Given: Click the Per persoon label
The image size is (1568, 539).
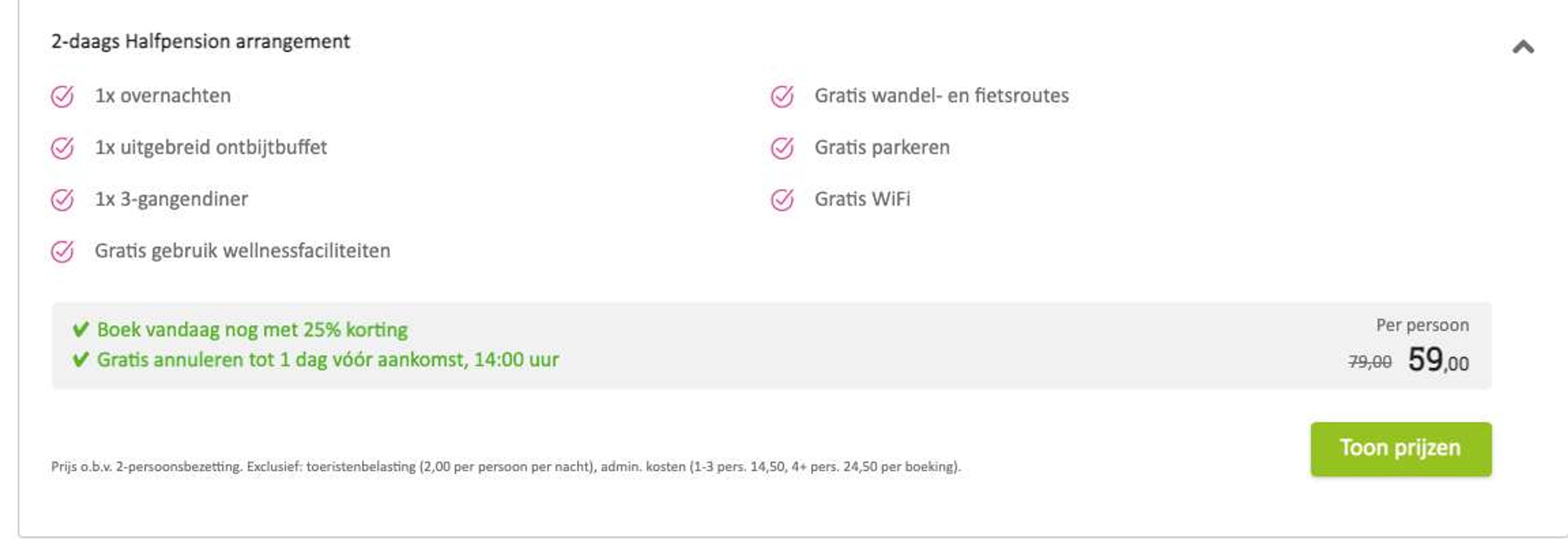Looking at the screenshot, I should tap(1423, 325).
